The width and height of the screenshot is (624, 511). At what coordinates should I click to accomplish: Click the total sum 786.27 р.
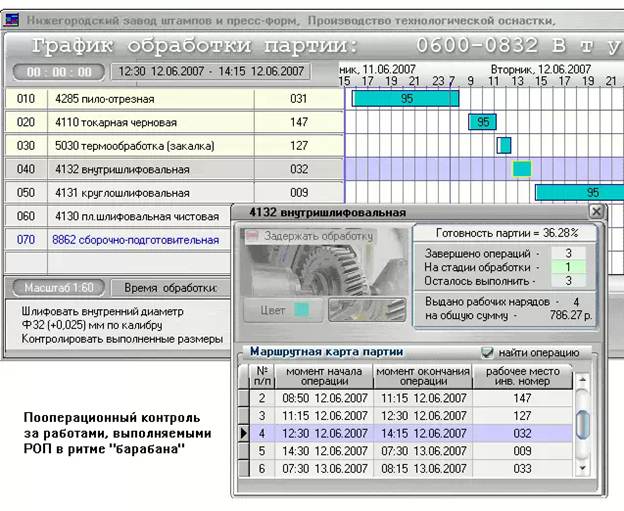pyautogui.click(x=571, y=315)
